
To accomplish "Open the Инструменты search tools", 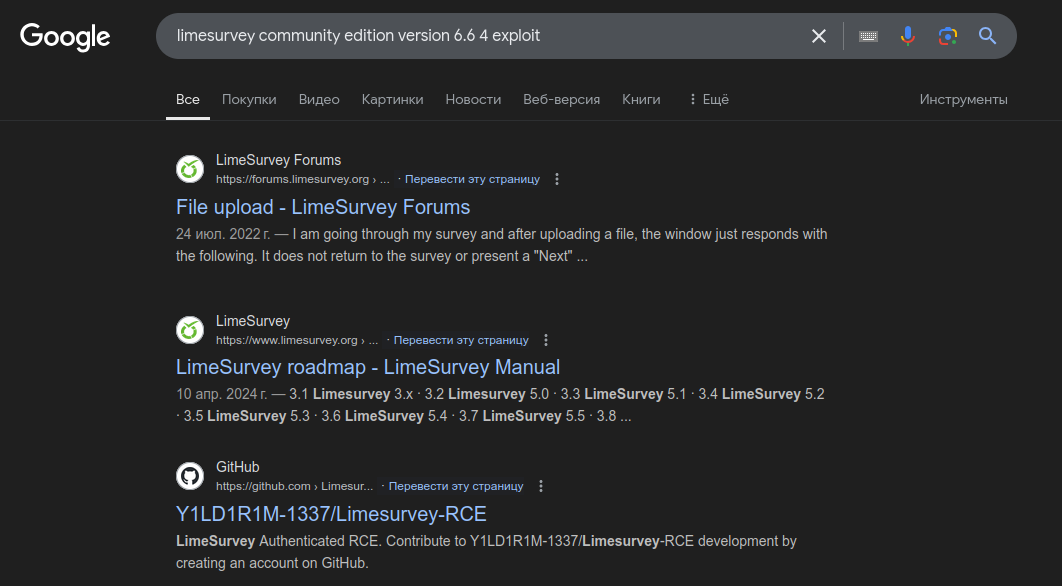I will [963, 100].
